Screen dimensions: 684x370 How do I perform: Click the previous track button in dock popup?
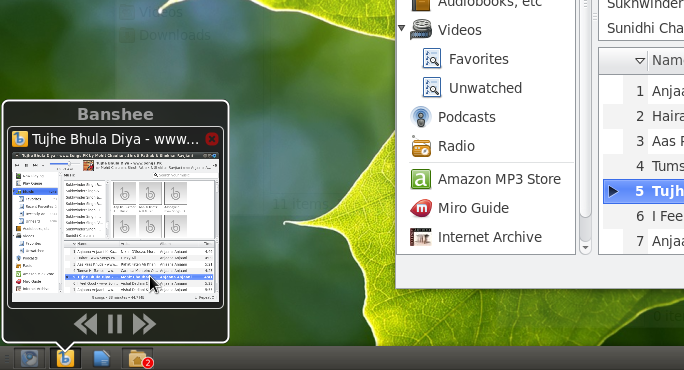(86, 324)
